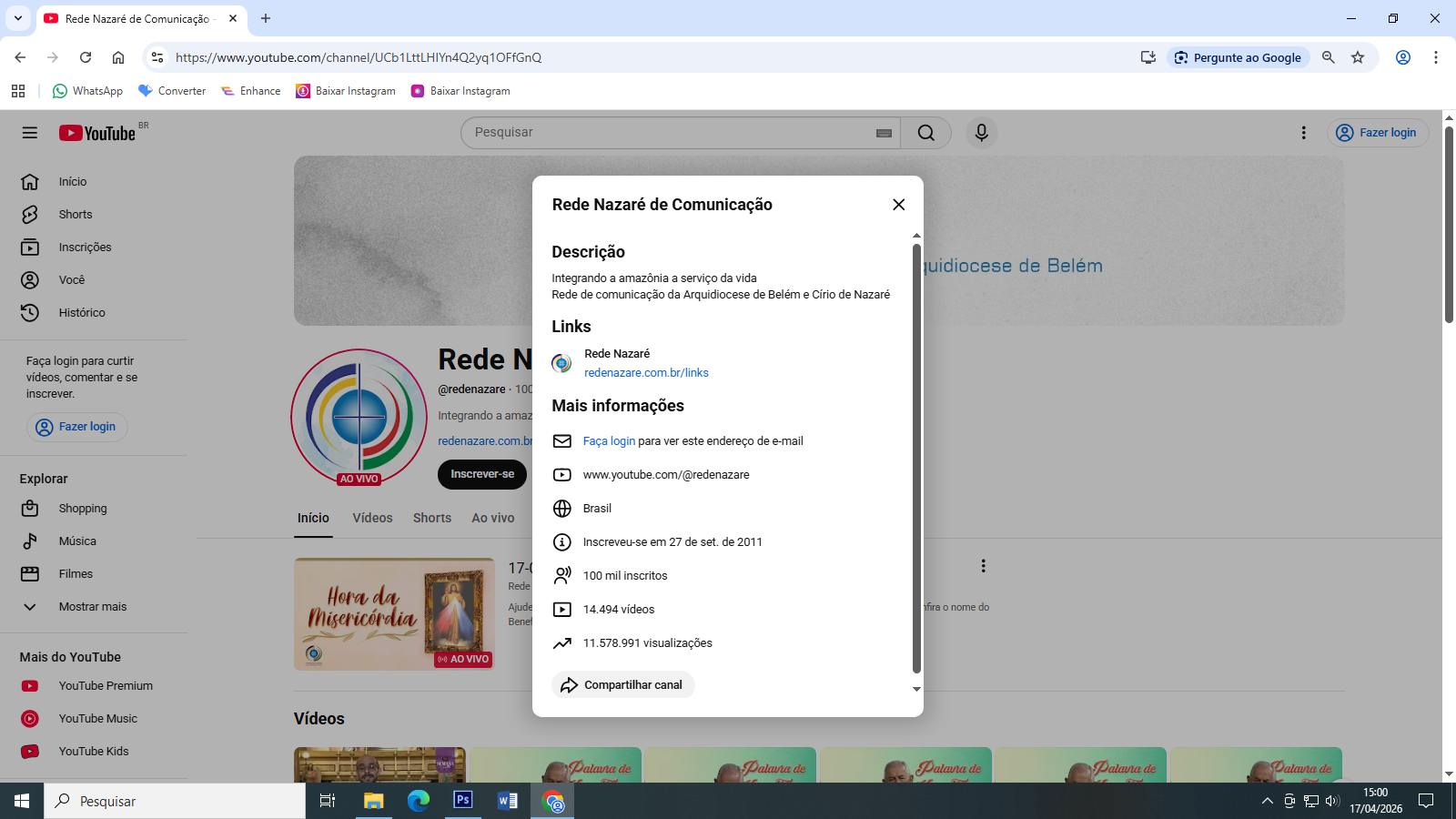Click the dialog's vertical scrollbar
This screenshot has width=1456, height=819.
coord(916,455)
